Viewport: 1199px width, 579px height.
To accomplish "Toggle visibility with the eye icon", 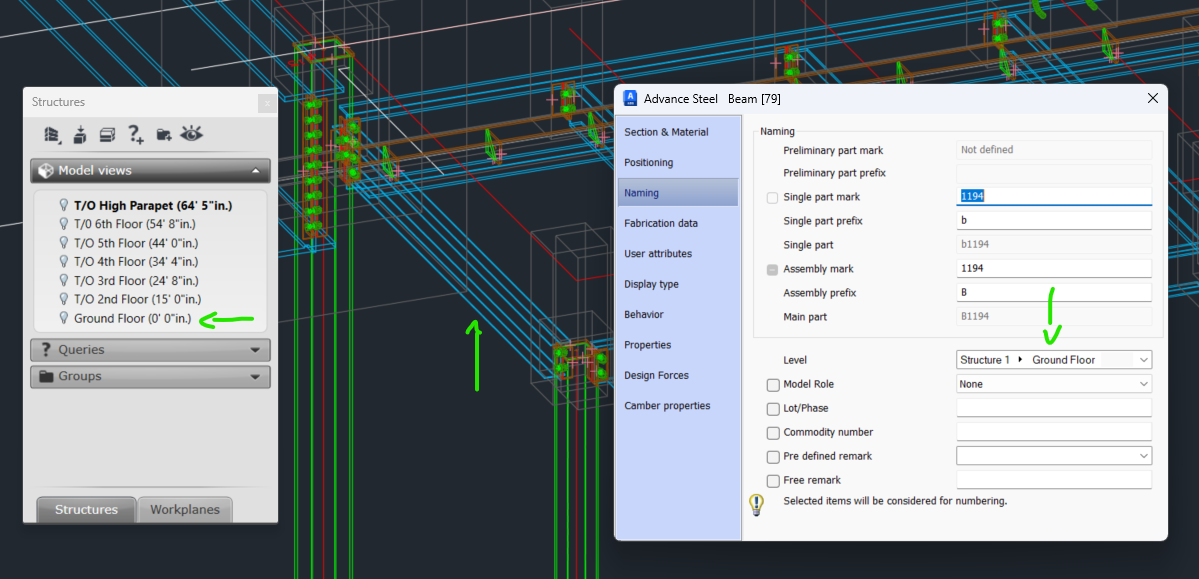I will pyautogui.click(x=191, y=134).
